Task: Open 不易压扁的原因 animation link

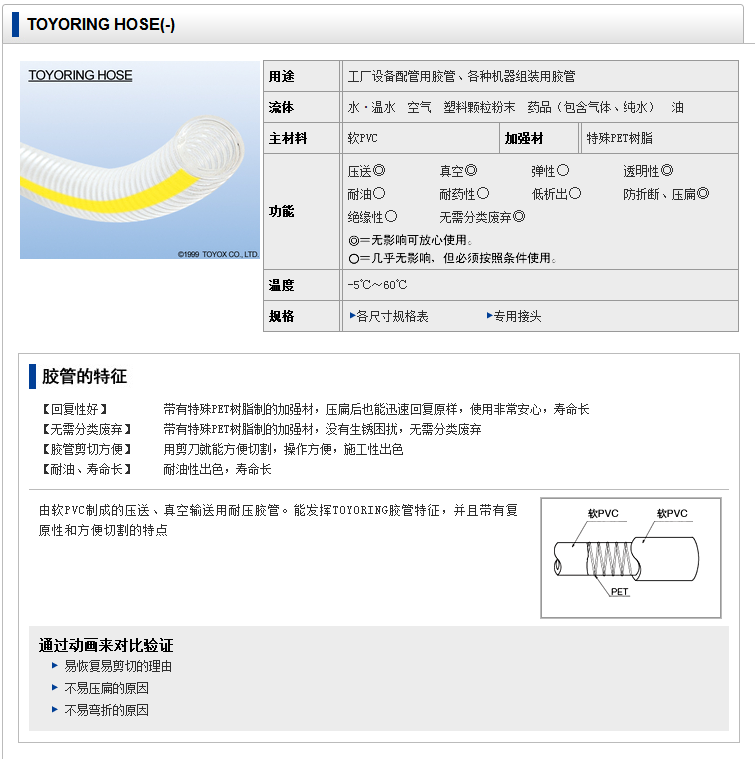Action: tap(106, 688)
